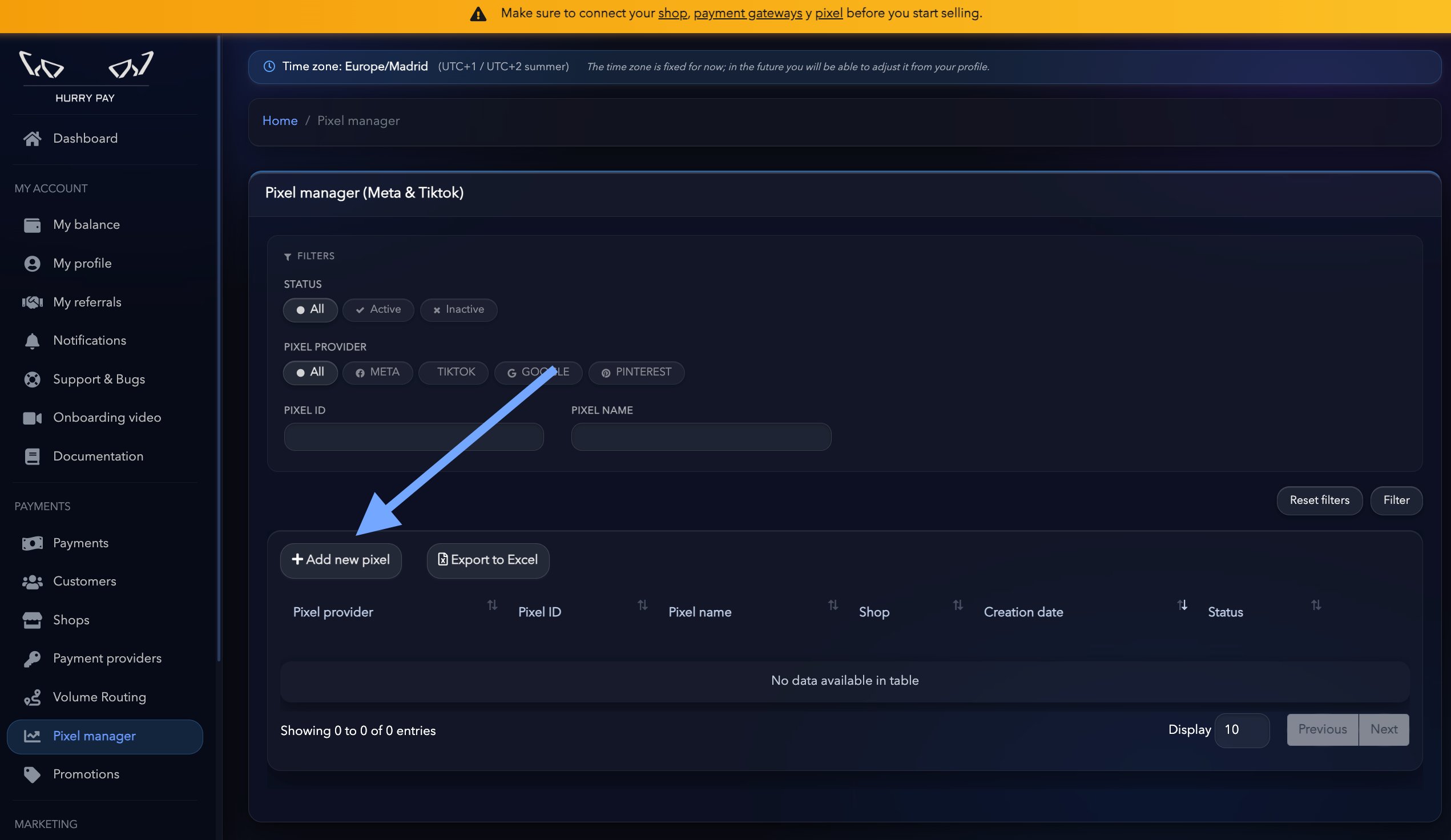The height and width of the screenshot is (840, 1451).
Task: Click the Home breadcrumb link
Action: (x=280, y=121)
